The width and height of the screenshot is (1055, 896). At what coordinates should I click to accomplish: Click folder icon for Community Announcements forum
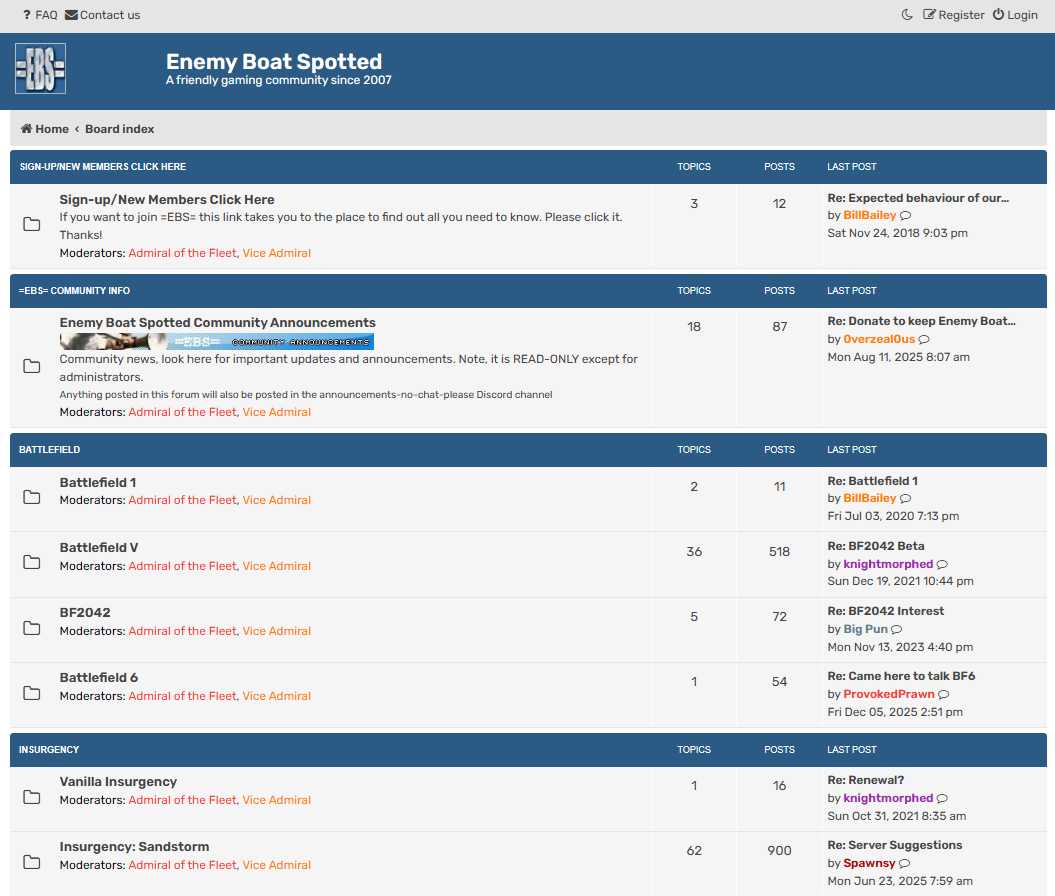pyautogui.click(x=32, y=366)
